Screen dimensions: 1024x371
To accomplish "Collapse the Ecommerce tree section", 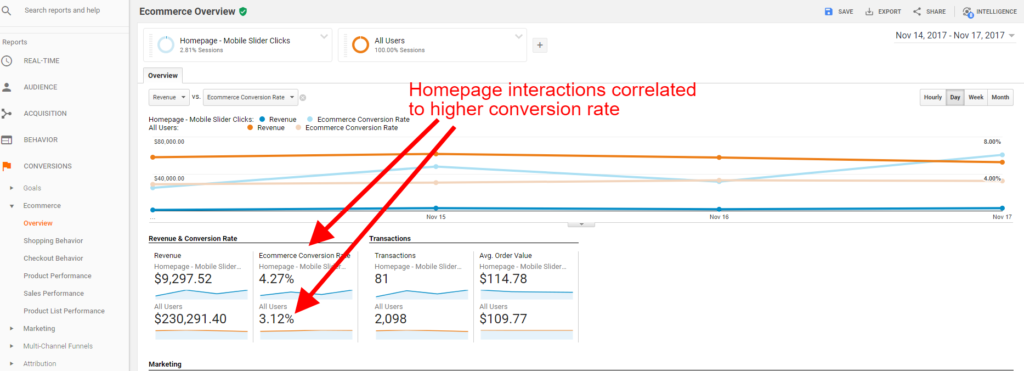I will pyautogui.click(x=11, y=206).
